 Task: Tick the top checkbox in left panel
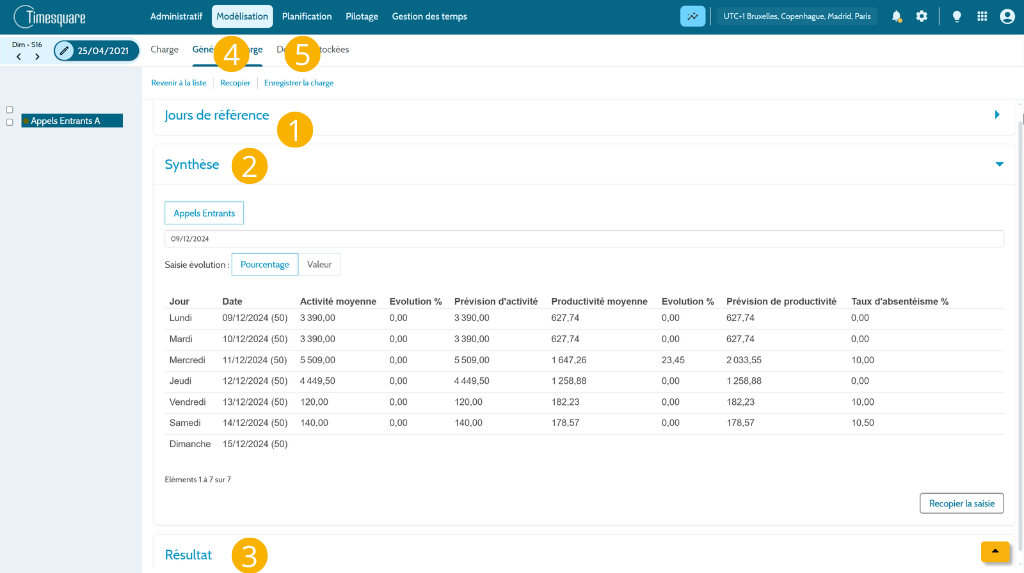(10, 110)
